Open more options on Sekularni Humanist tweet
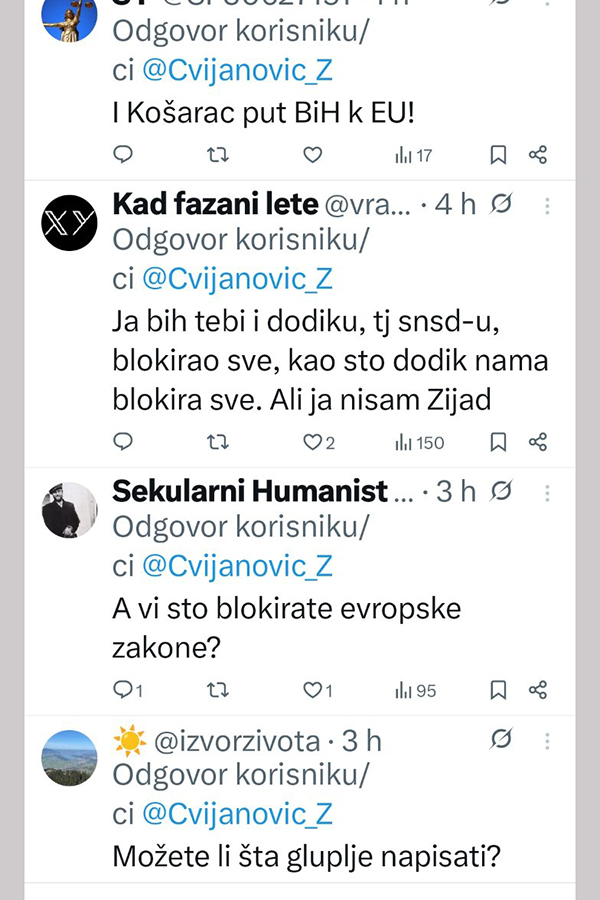The image size is (600, 900). click(x=547, y=492)
